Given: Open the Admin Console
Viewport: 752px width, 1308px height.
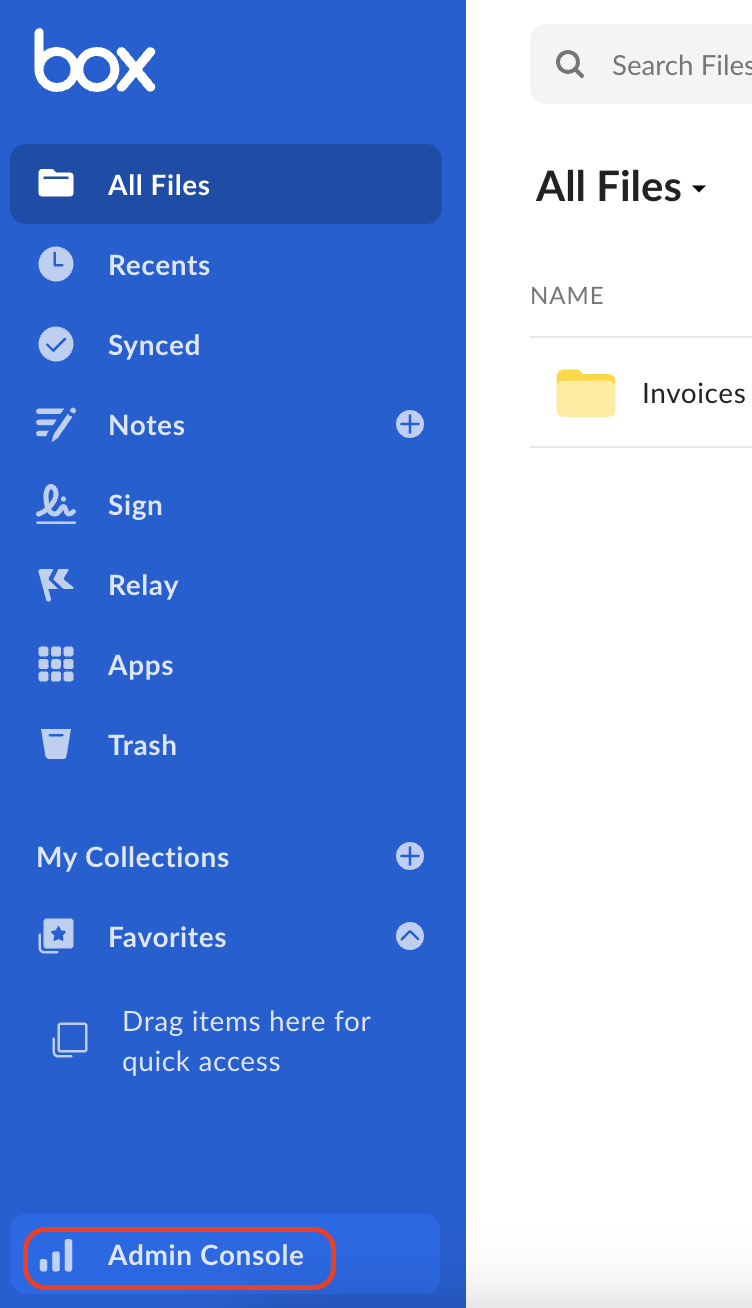Looking at the screenshot, I should point(205,1255).
